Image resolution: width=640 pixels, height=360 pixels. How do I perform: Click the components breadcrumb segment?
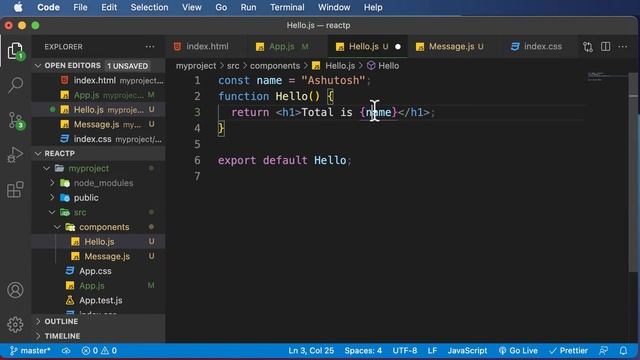click(275, 66)
